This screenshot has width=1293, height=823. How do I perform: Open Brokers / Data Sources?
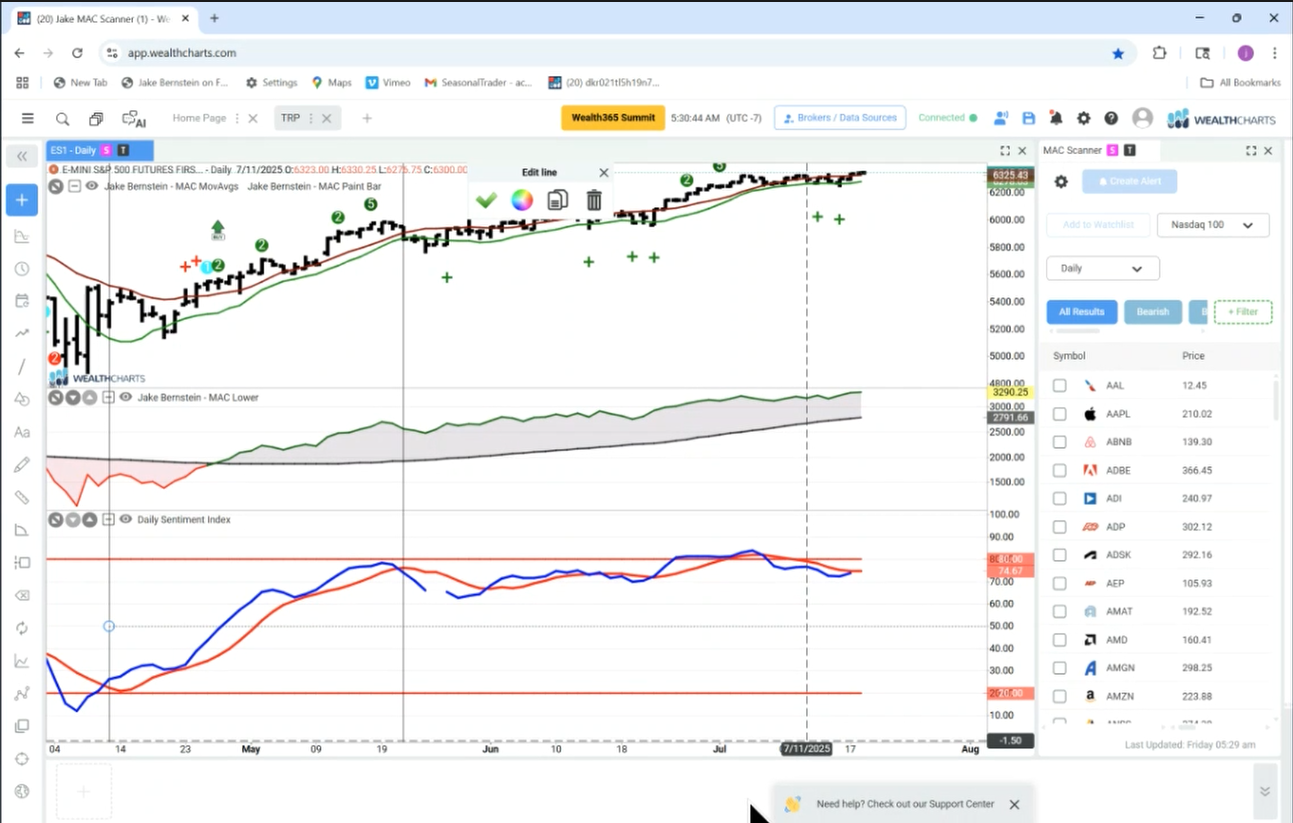tap(840, 118)
